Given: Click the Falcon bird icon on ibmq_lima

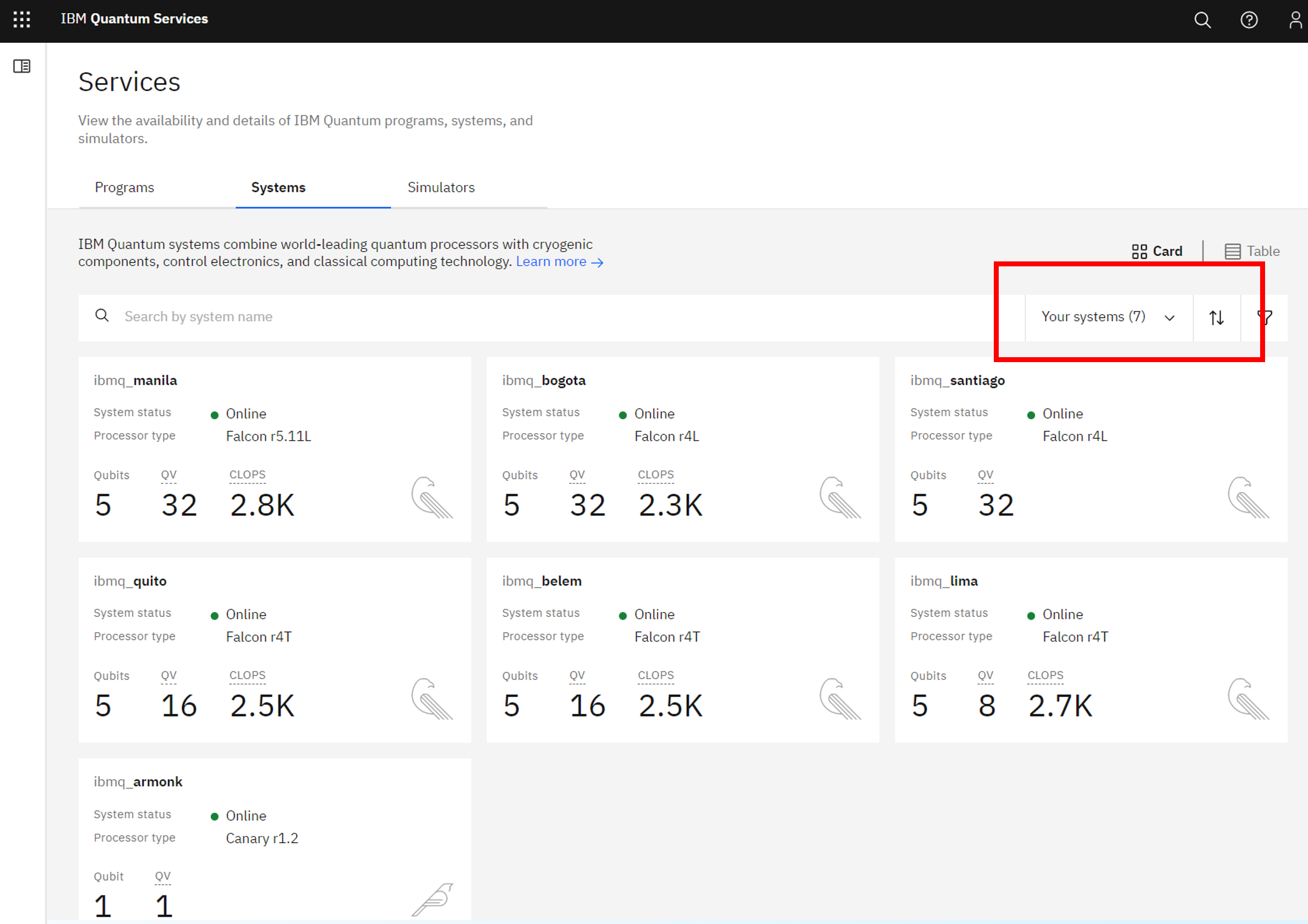Looking at the screenshot, I should pos(1248,698).
